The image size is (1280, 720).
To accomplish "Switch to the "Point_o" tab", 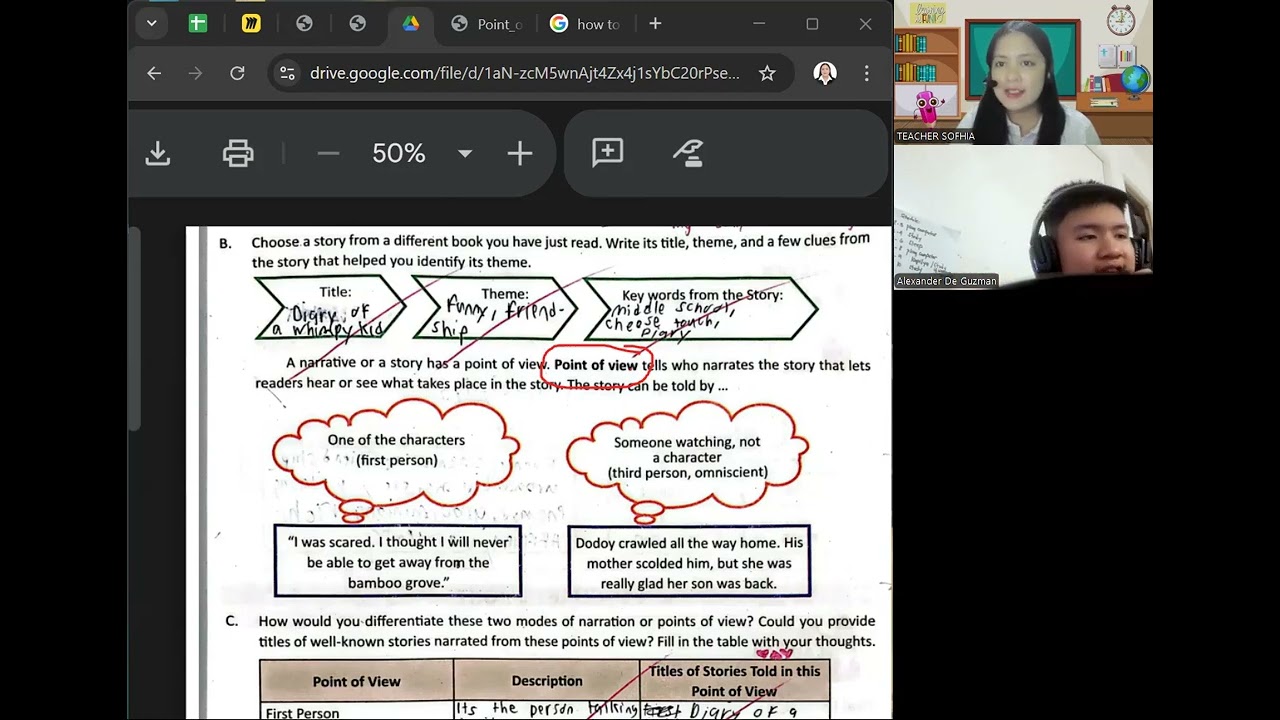I will pos(487,23).
